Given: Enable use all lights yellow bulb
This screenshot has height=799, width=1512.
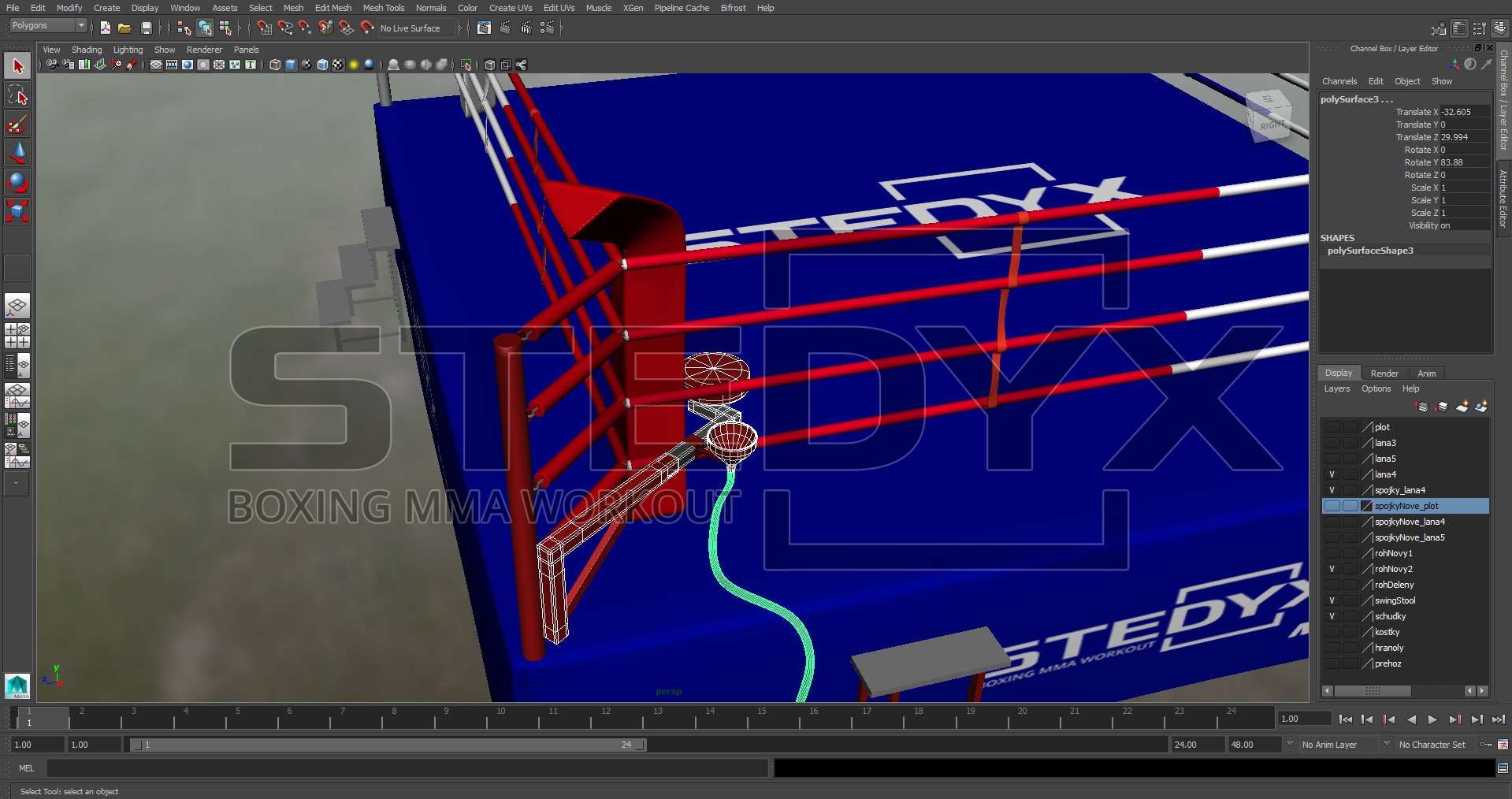Looking at the screenshot, I should pyautogui.click(x=354, y=65).
